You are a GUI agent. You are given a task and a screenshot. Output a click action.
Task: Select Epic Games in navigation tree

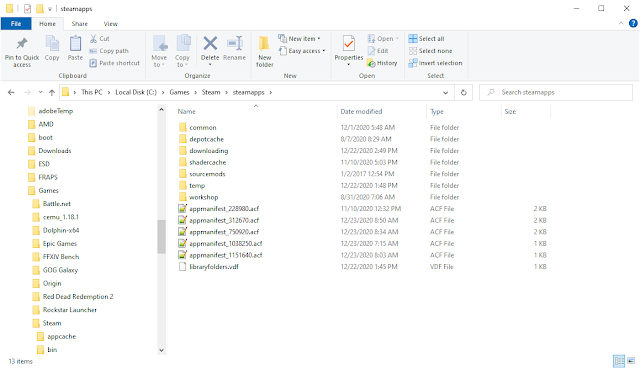[60, 244]
